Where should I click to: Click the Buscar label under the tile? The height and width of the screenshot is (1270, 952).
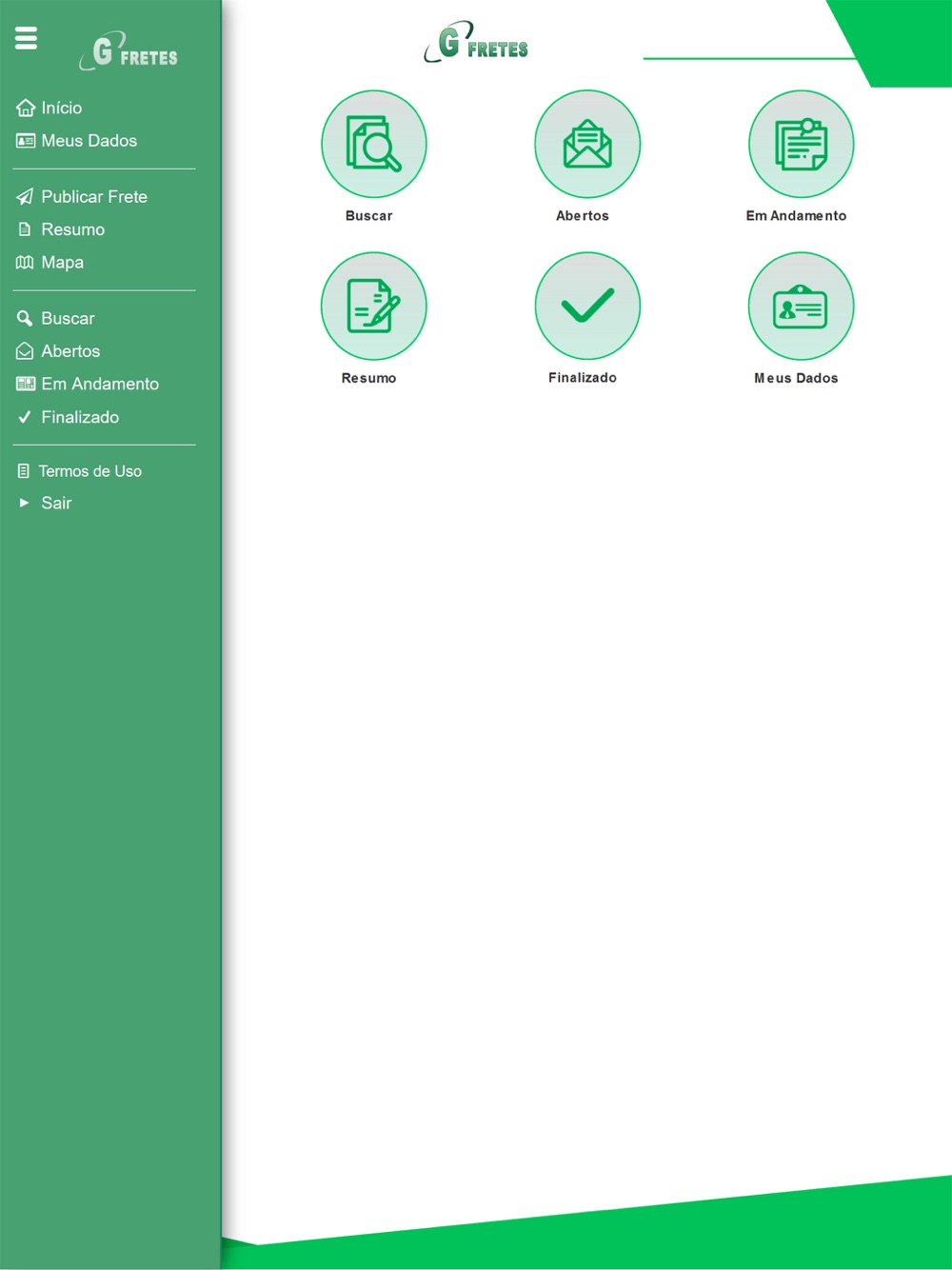click(369, 216)
